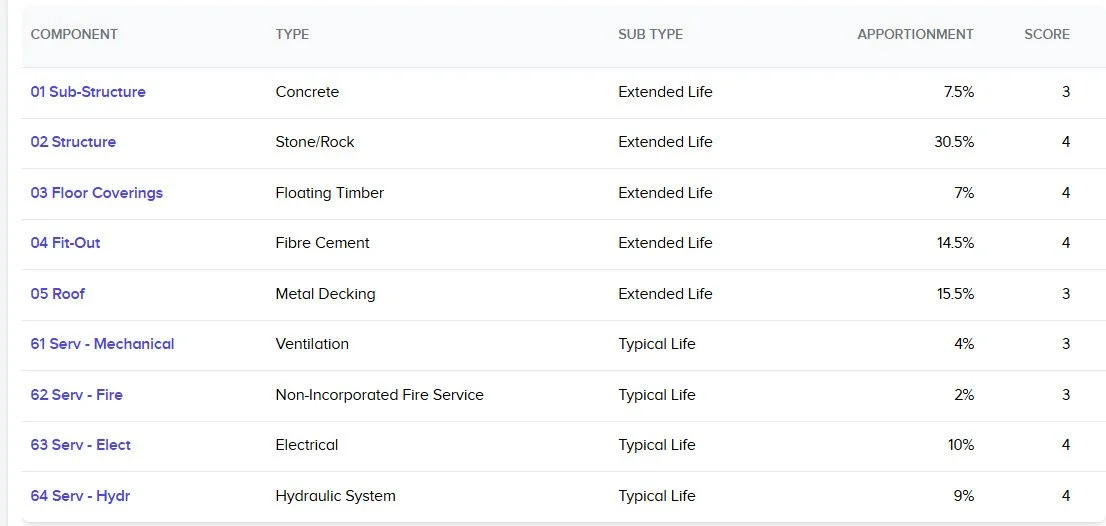Open the 01 Sub-Structure component link
1106x526 pixels.
[x=88, y=92]
